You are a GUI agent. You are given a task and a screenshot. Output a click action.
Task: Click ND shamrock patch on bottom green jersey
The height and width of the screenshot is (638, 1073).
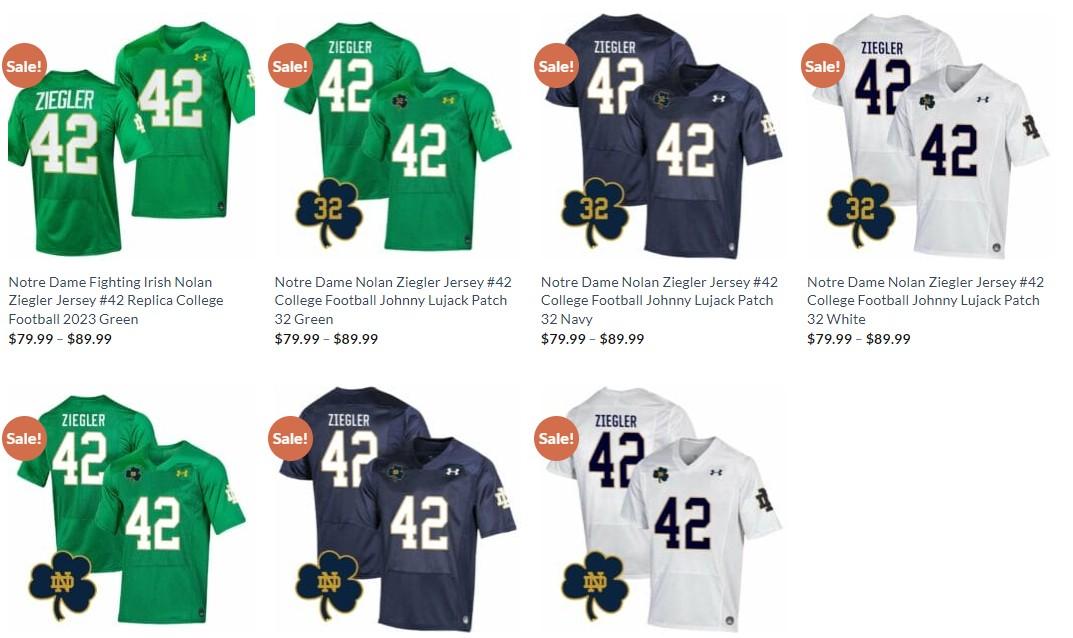tap(62, 585)
